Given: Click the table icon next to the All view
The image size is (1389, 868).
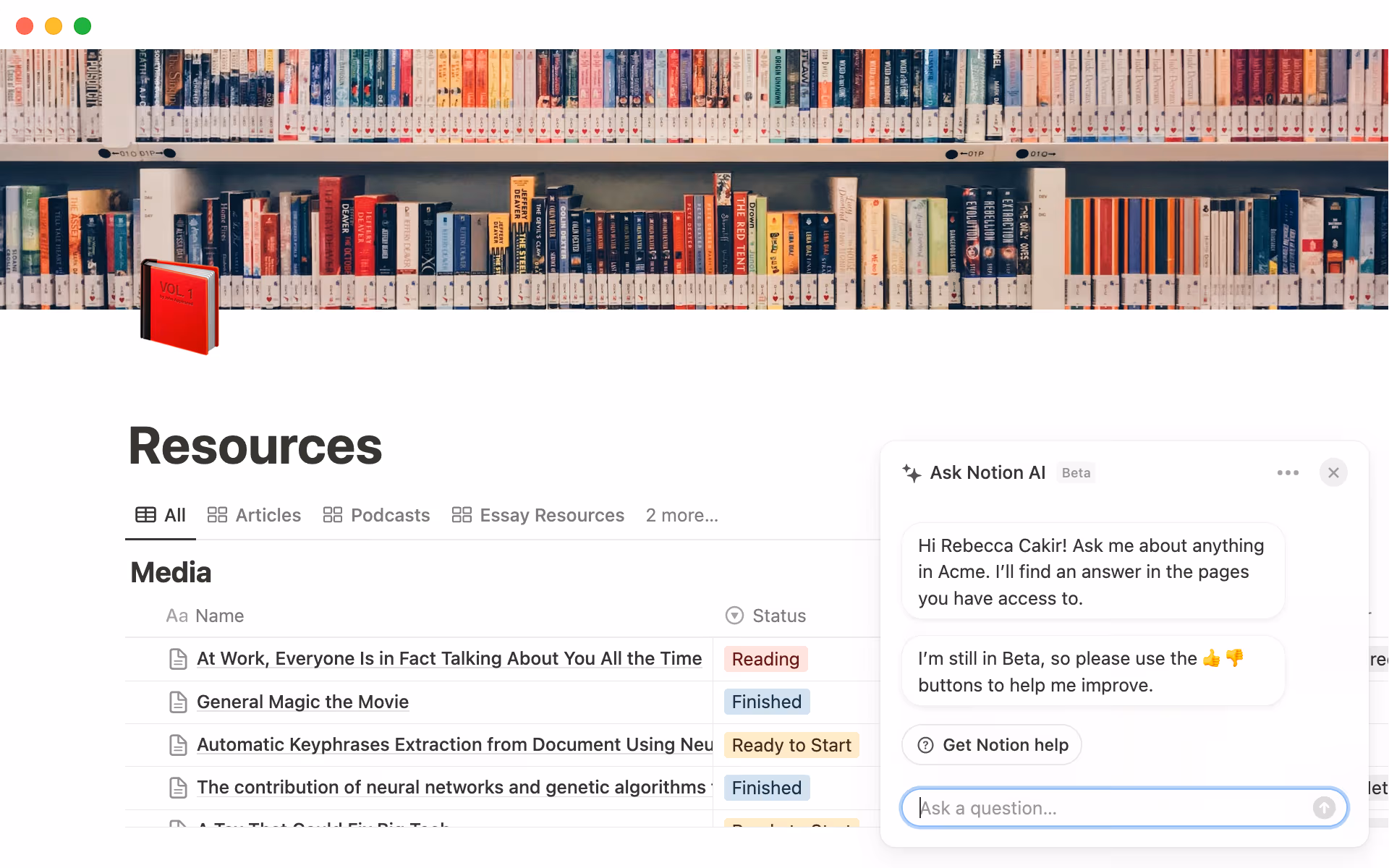Looking at the screenshot, I should click(x=145, y=514).
